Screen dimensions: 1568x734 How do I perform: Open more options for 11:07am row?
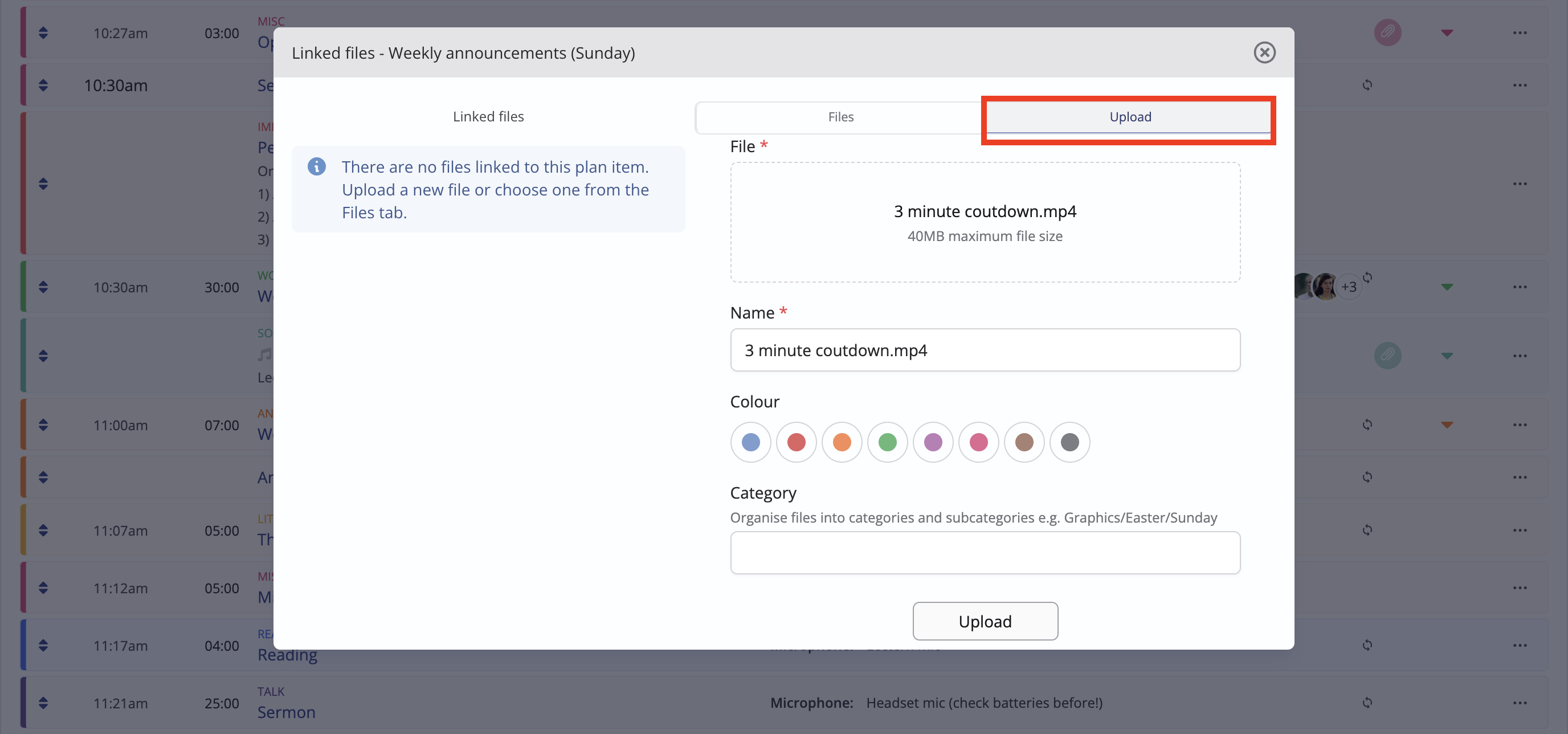[x=1520, y=530]
